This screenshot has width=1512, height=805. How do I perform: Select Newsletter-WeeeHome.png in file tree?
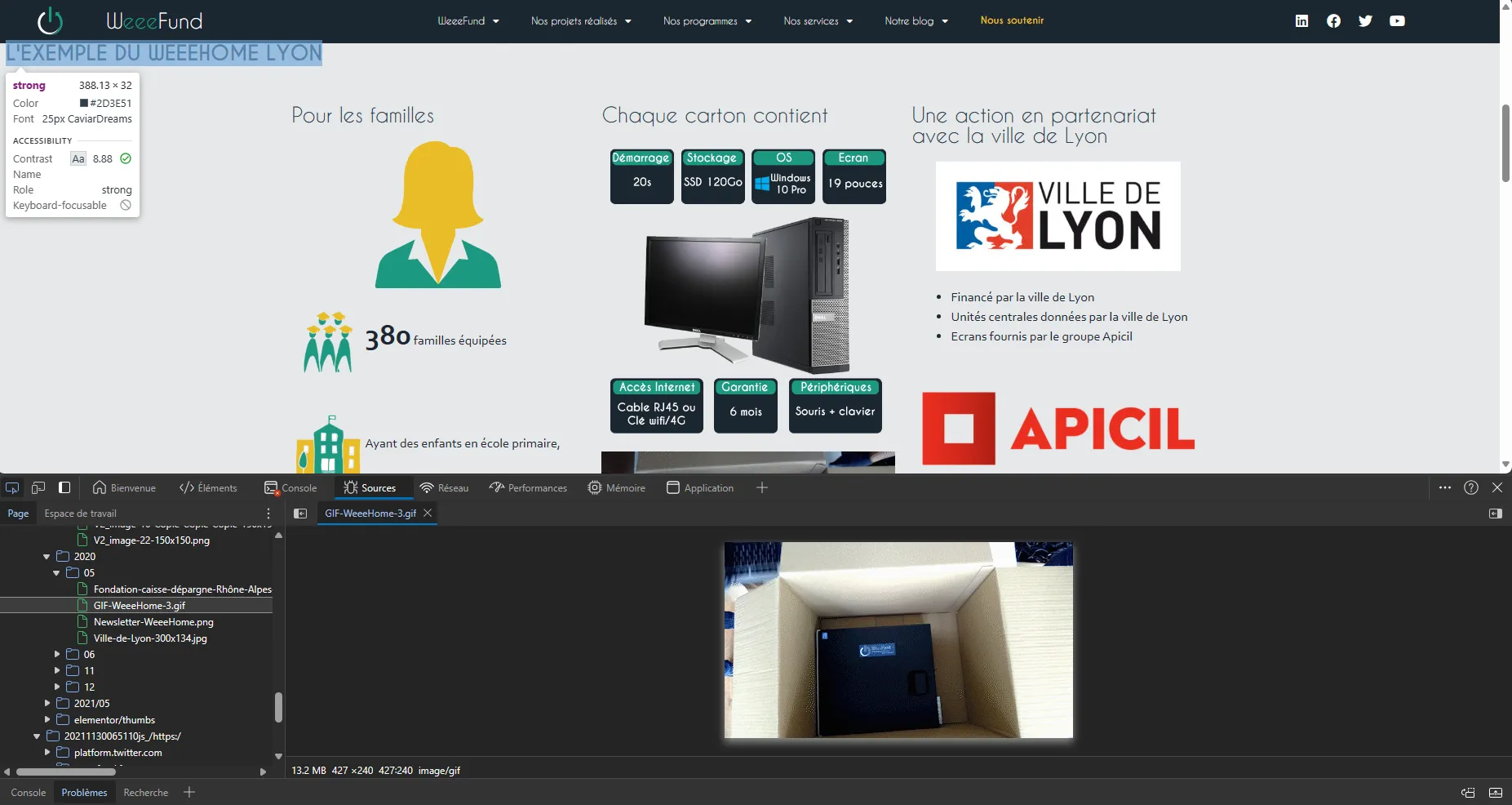point(153,622)
